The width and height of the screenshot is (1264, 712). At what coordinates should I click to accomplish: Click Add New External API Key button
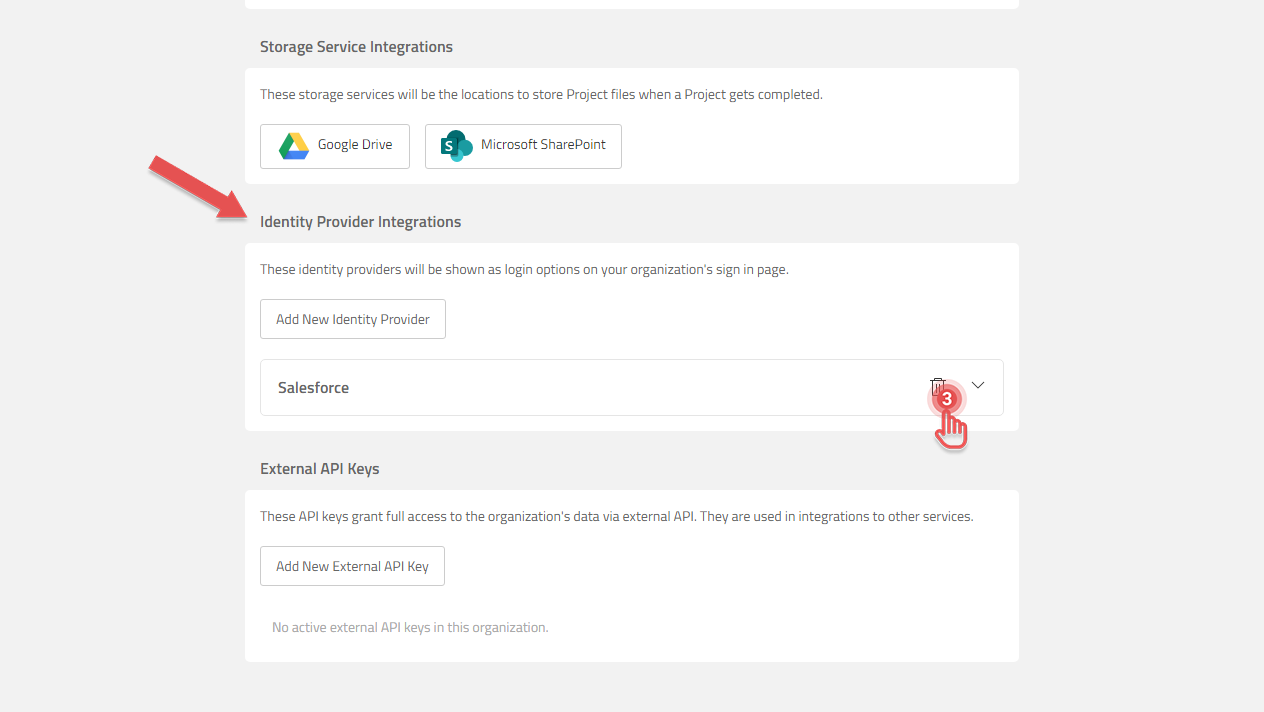click(x=352, y=566)
